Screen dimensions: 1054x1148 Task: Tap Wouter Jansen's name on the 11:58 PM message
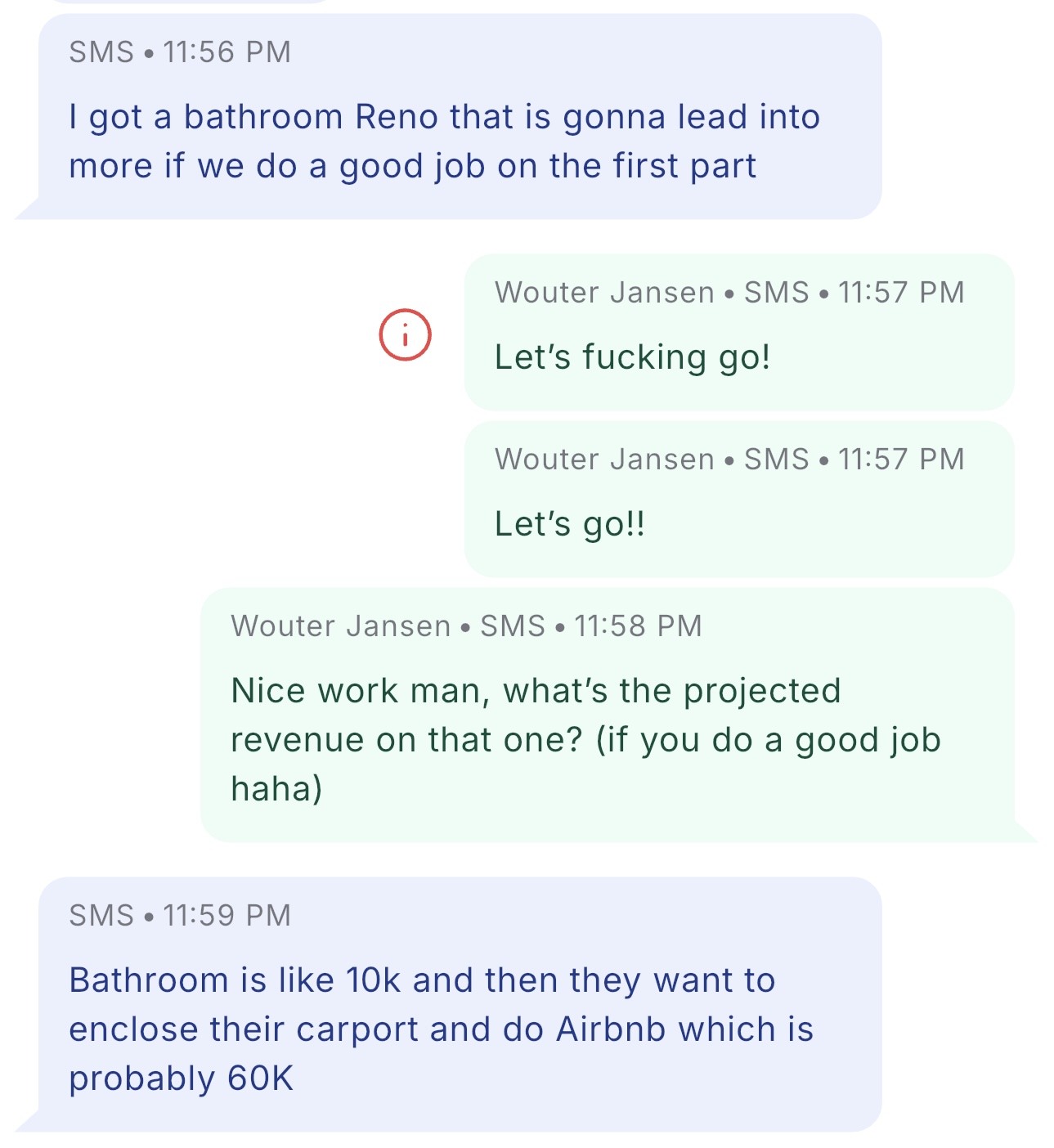340,626
